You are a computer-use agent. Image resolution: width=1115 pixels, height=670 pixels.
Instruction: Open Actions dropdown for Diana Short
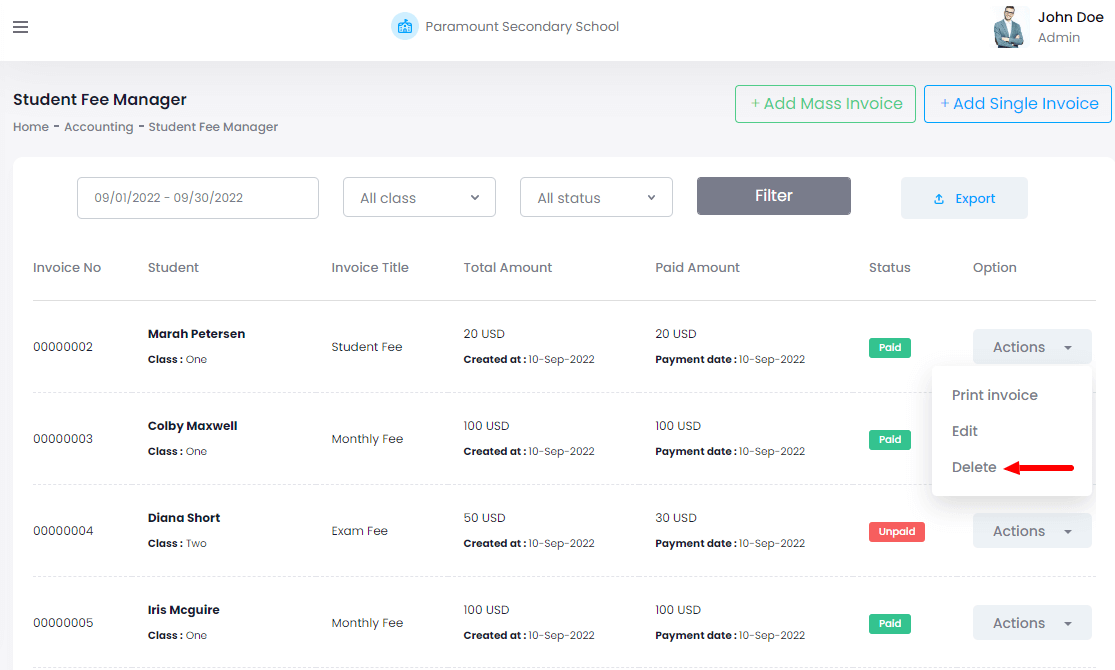[1031, 531]
